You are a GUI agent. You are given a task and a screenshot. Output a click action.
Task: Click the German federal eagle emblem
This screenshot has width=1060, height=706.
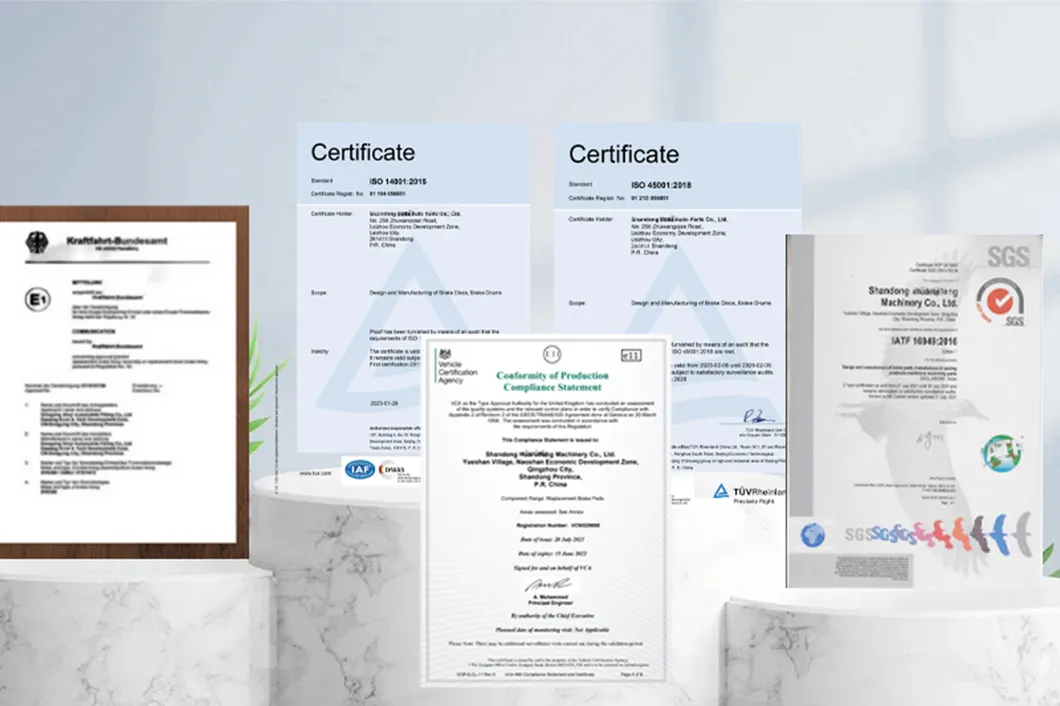(37, 243)
